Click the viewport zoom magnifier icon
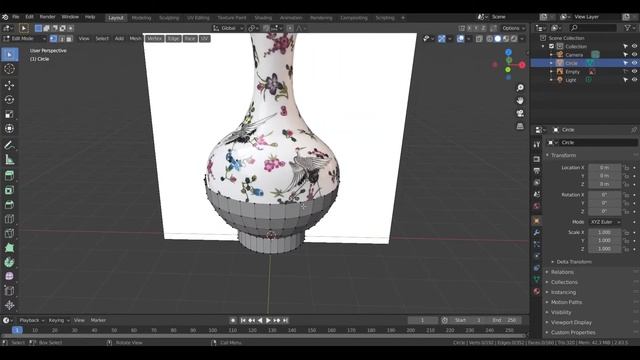The image size is (640, 360). point(520,88)
